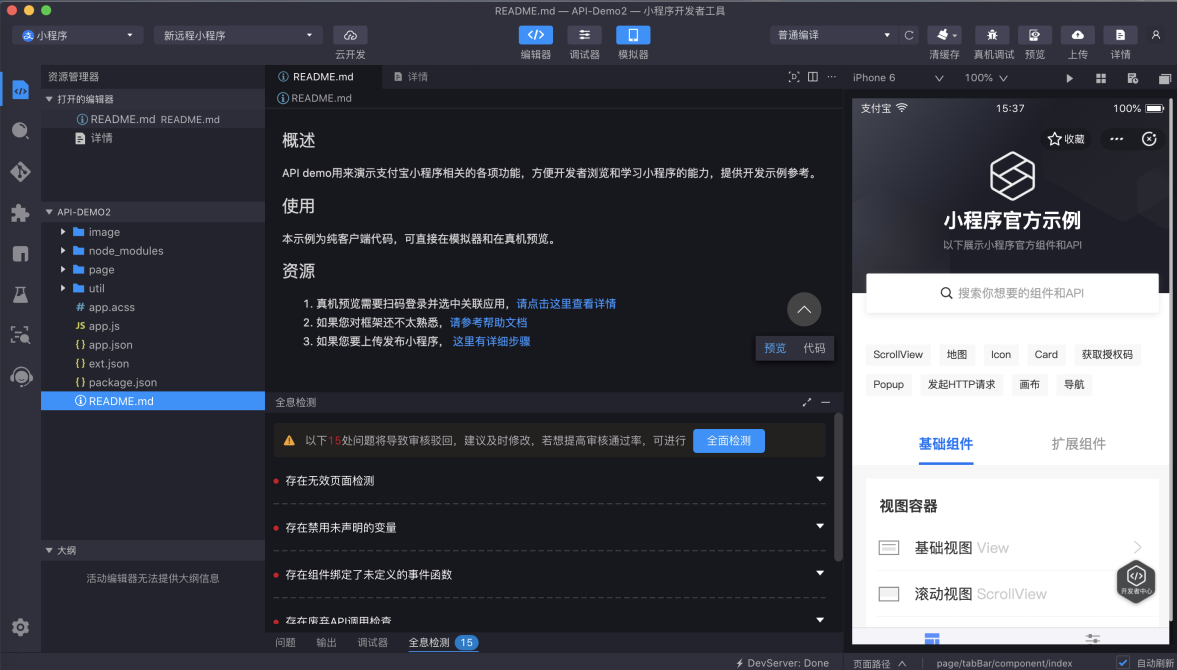Switch markdown view to 预览

(x=775, y=348)
